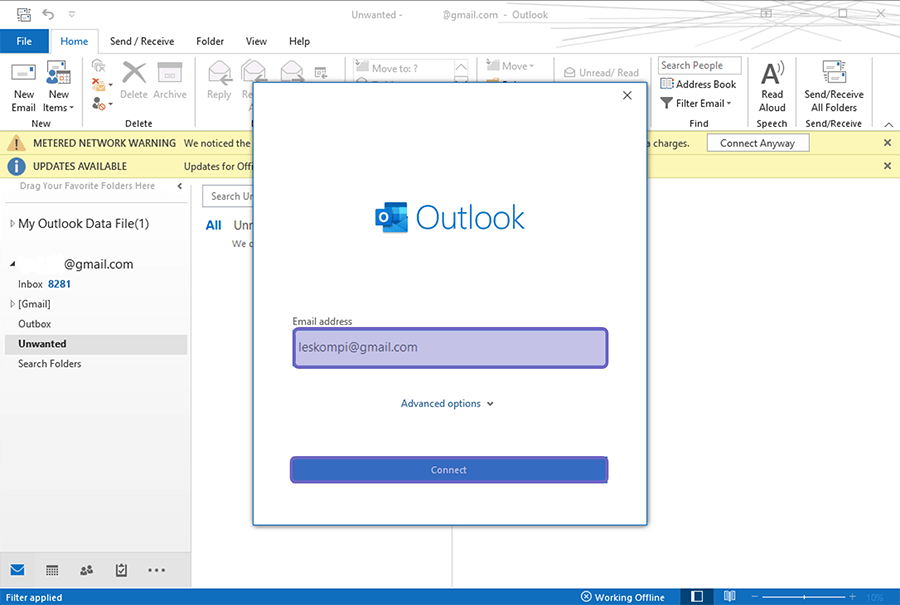Click the Email address field
This screenshot has height=605, width=900.
450,348
